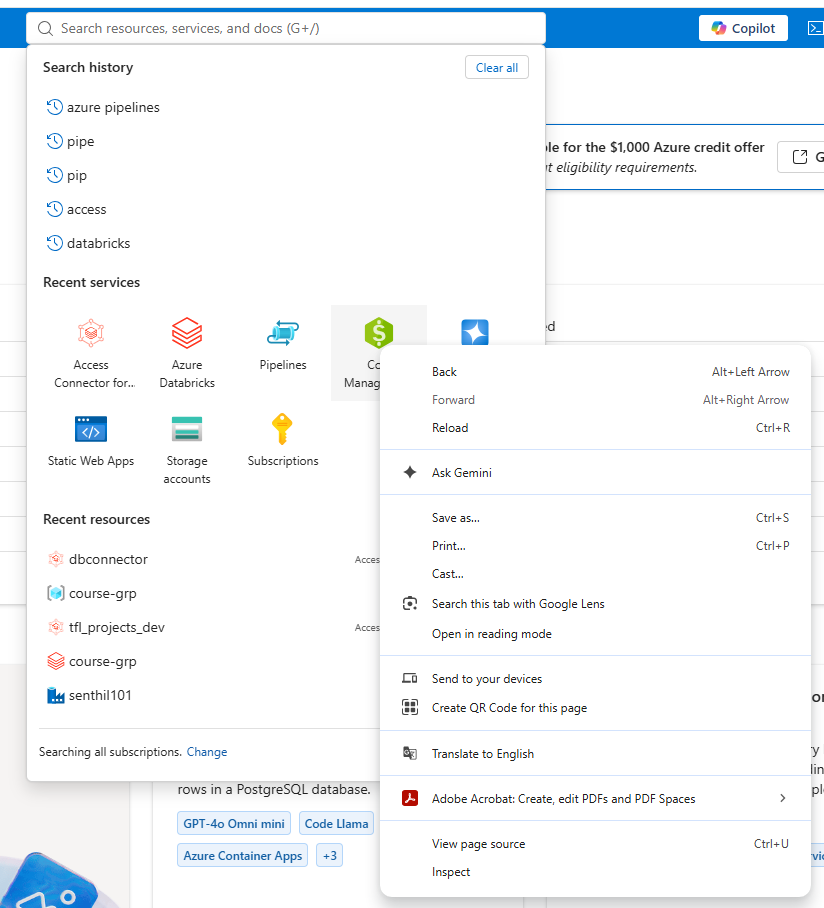Click the +3 more tags badge
This screenshot has width=824, height=908.
(329, 855)
